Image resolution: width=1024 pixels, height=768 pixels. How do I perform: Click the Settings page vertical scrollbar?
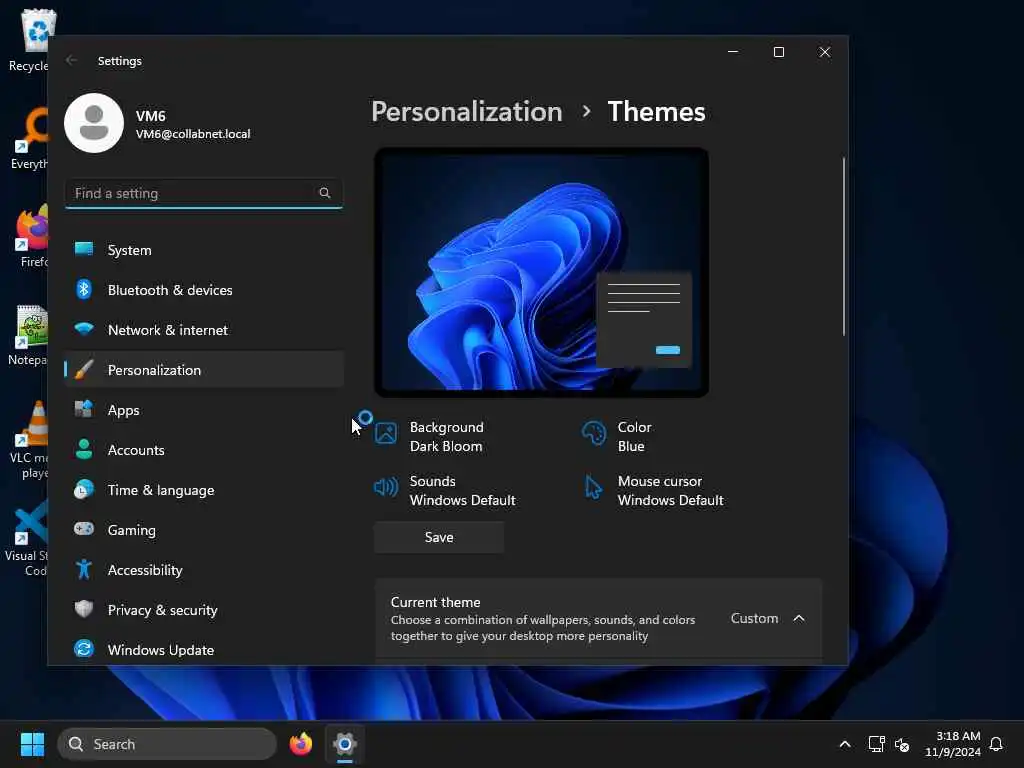(844, 247)
